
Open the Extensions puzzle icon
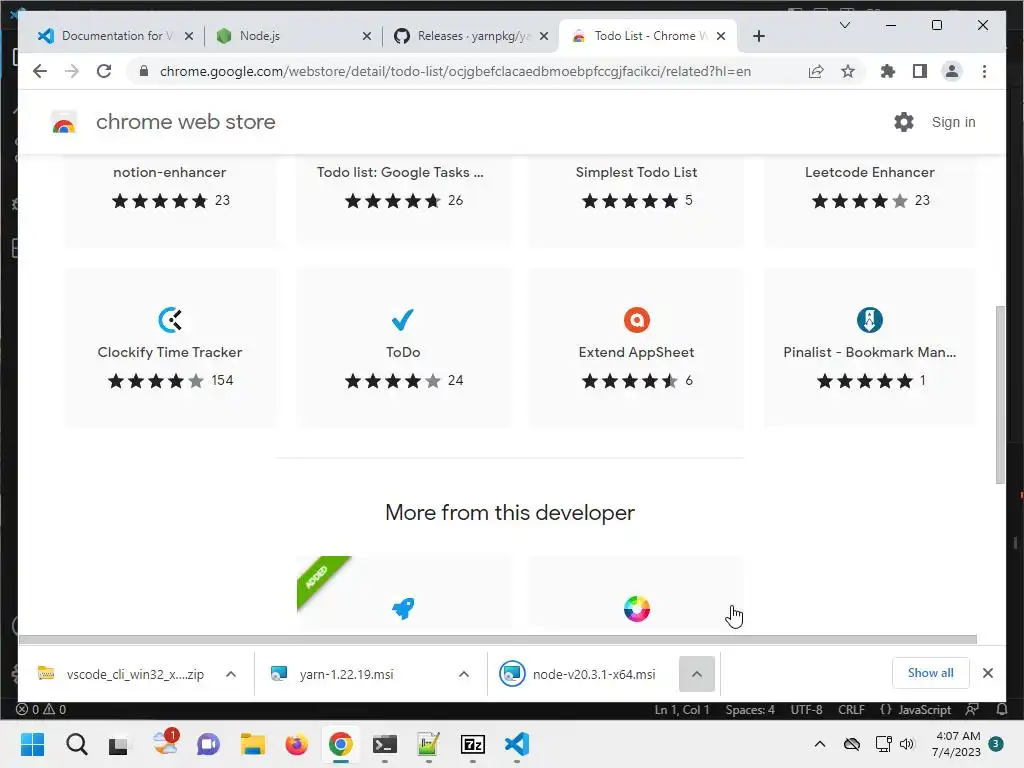click(x=888, y=71)
